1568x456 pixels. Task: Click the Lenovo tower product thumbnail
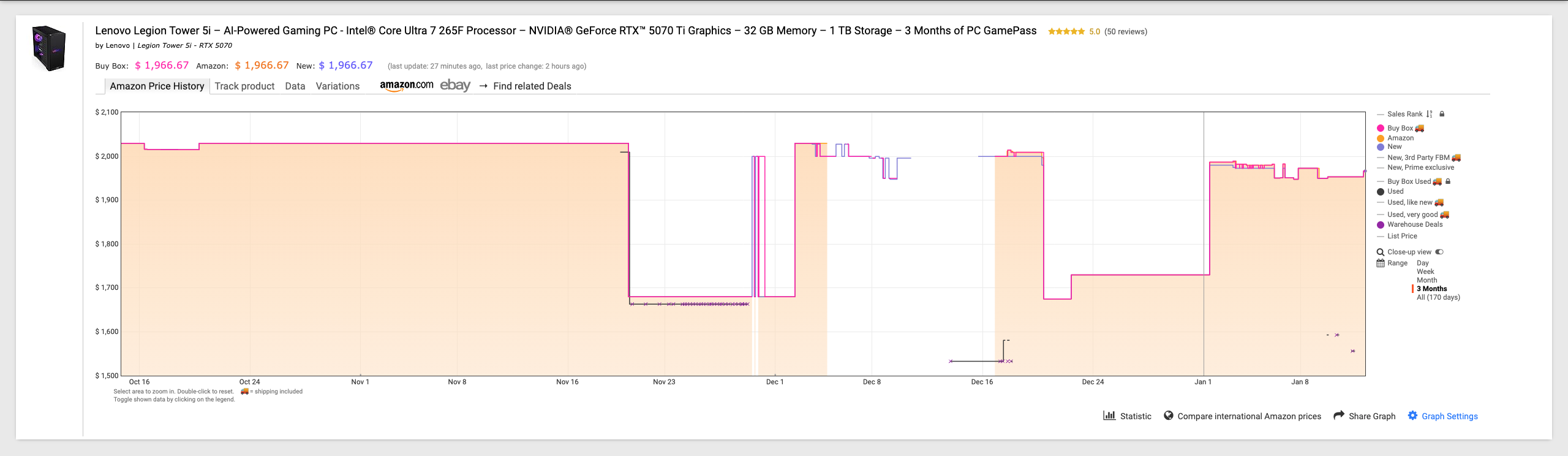(x=49, y=48)
